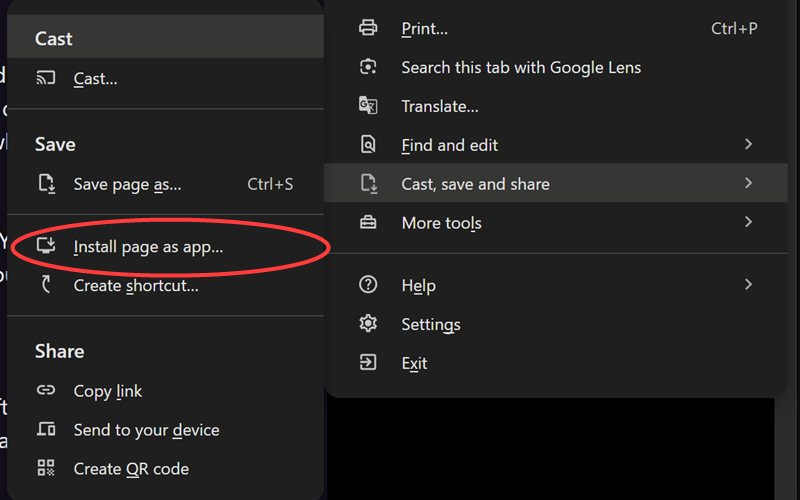Select Create QR code entry
Image resolution: width=800 pixels, height=500 pixels.
pyautogui.click(x=165, y=468)
